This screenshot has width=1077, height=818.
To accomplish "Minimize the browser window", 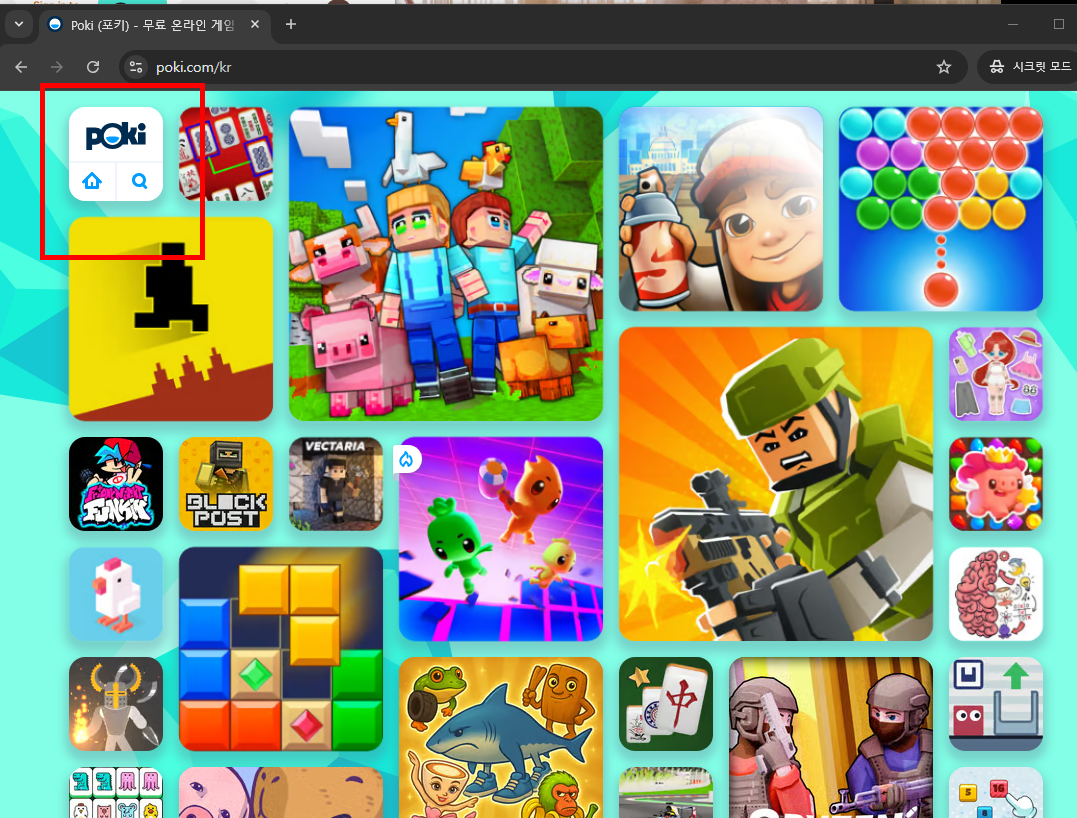I will [x=1012, y=24].
